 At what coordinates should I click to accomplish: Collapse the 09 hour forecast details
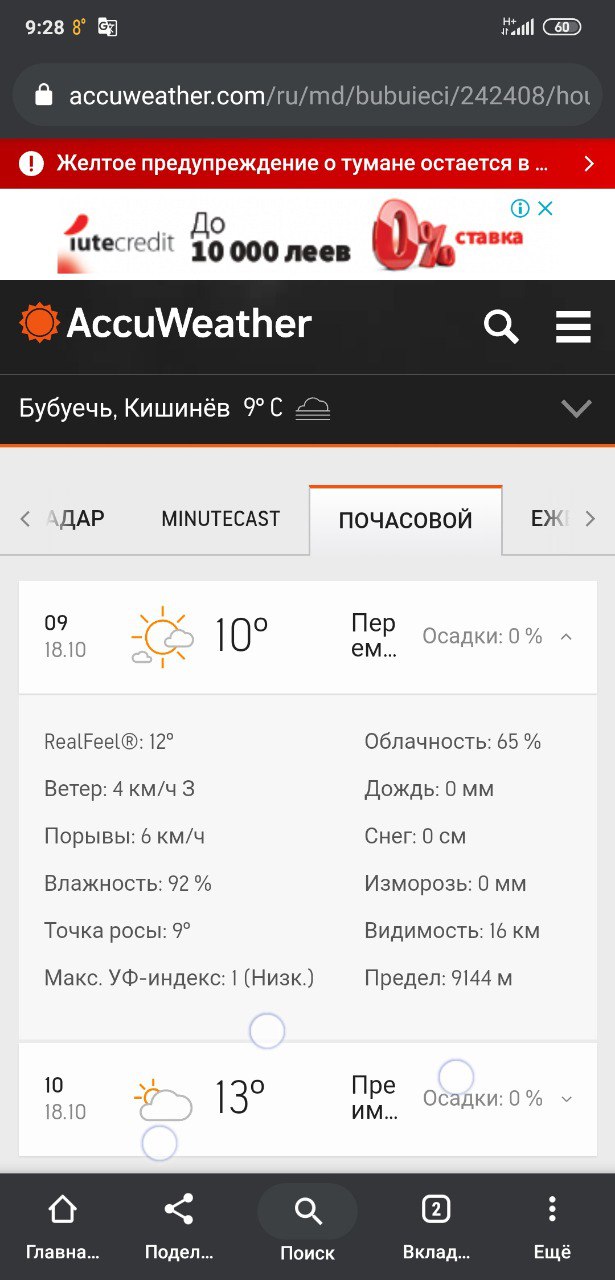pos(566,637)
